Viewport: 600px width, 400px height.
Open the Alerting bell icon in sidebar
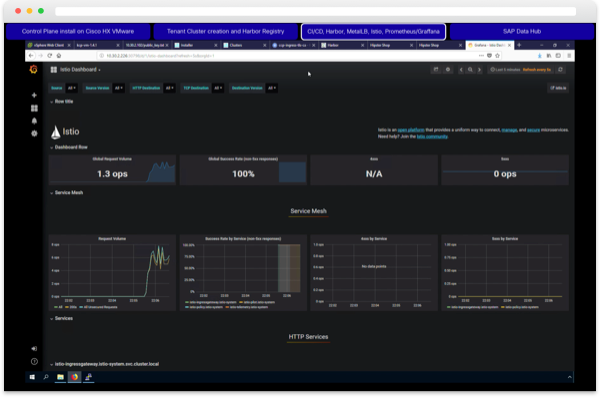click(34, 121)
